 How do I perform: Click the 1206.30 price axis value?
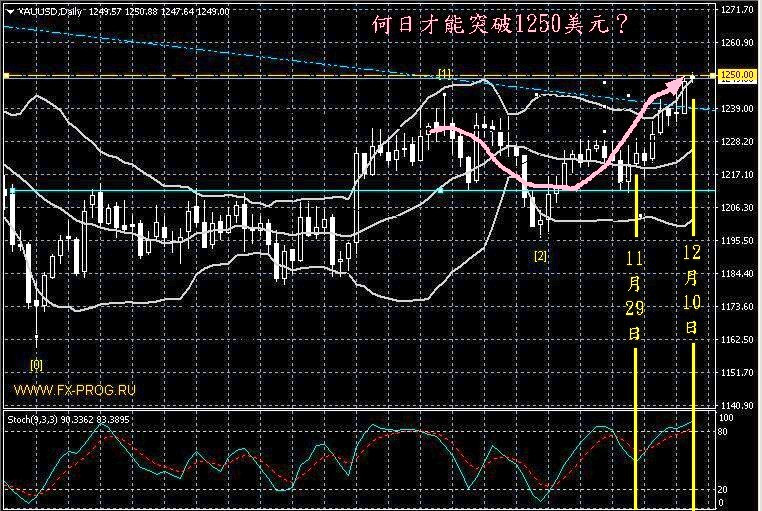pyautogui.click(x=737, y=207)
